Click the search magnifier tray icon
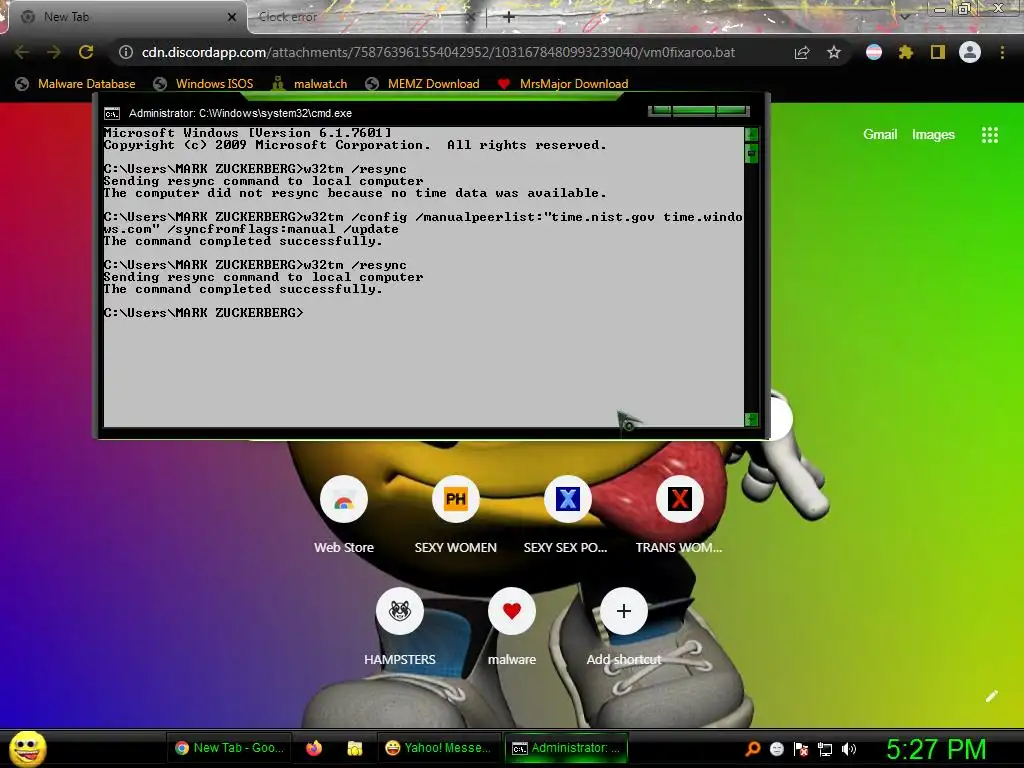Image resolution: width=1024 pixels, height=768 pixels. (x=753, y=749)
